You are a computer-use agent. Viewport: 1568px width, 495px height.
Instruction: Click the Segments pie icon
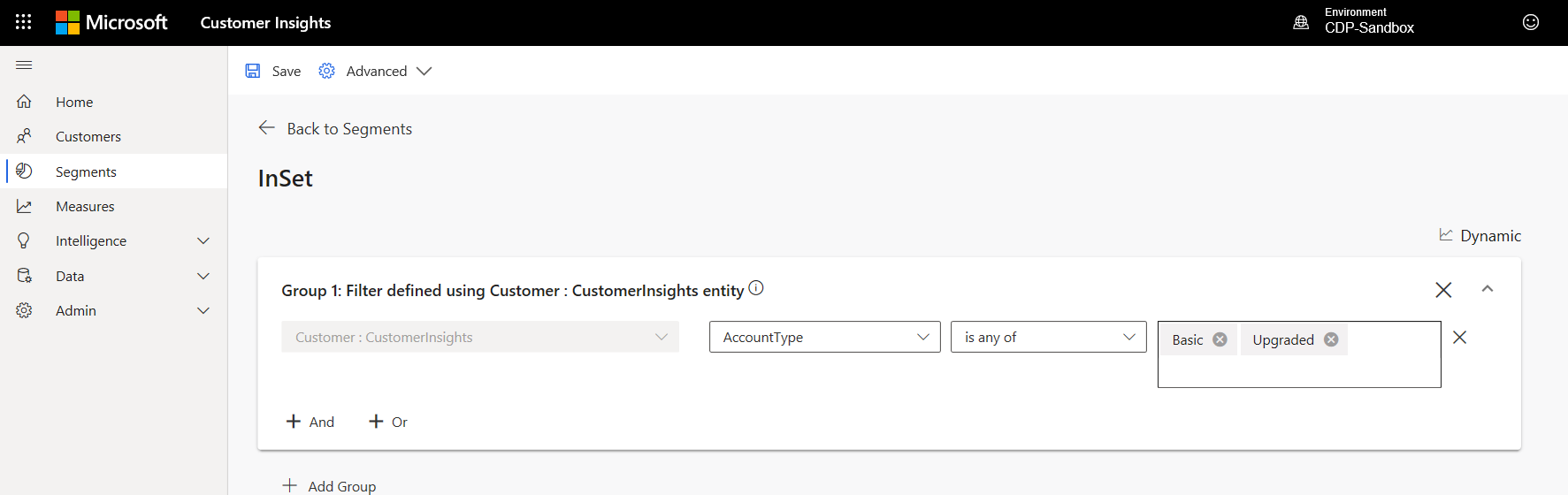(24, 171)
